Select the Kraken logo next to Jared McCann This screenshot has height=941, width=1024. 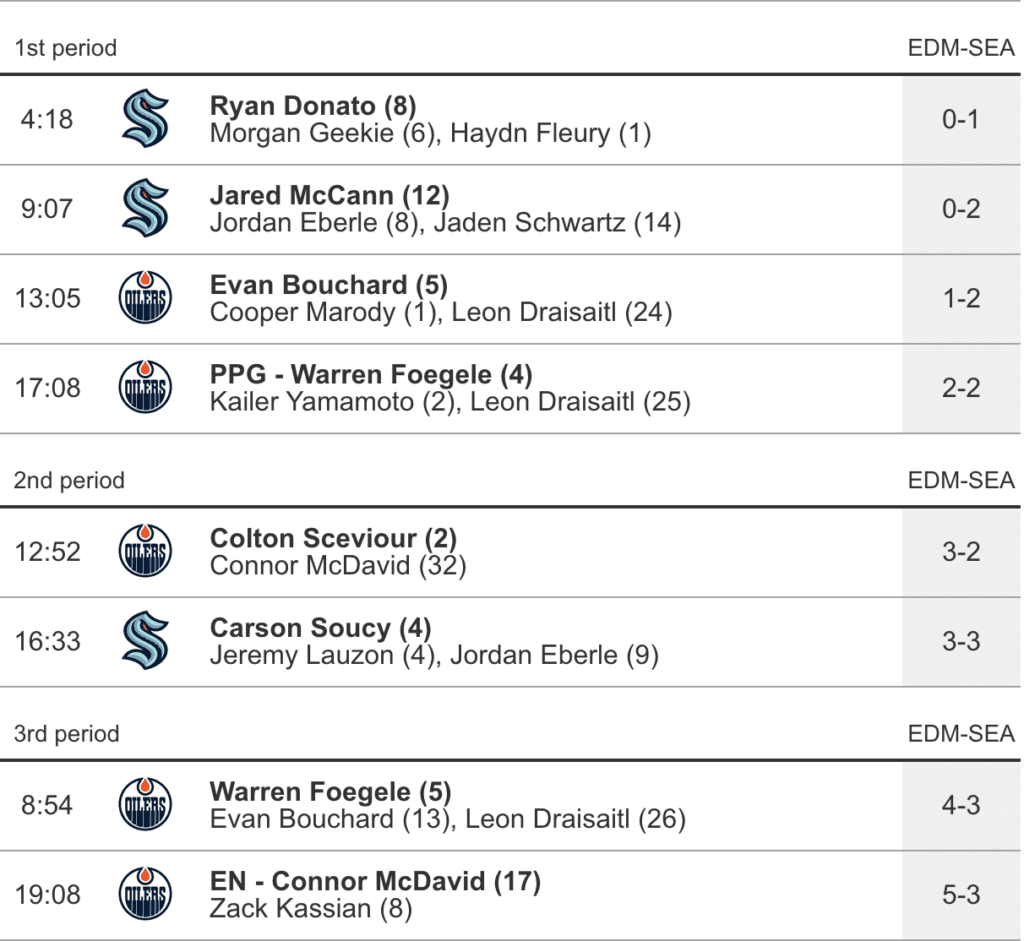pyautogui.click(x=145, y=209)
